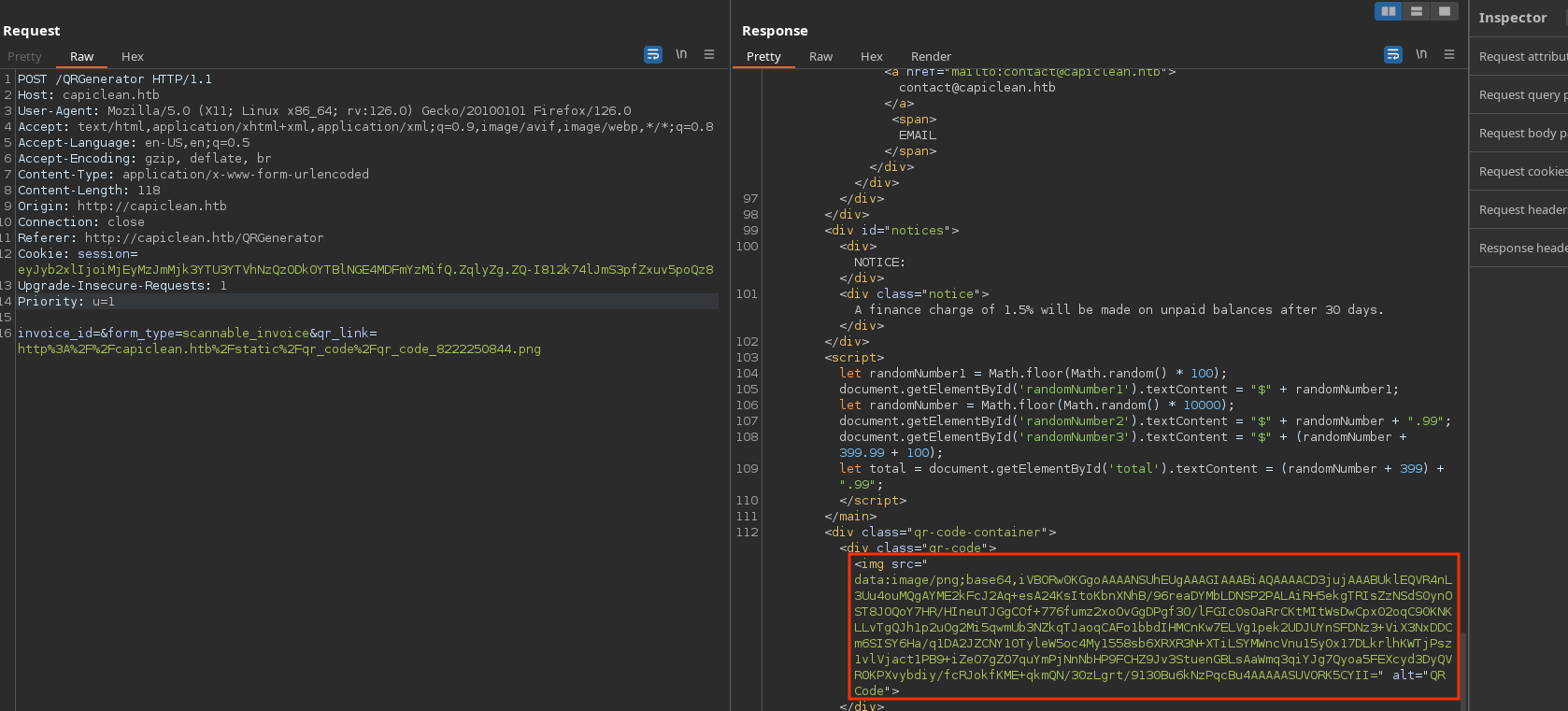This screenshot has width=1568, height=711.
Task: Toggle word wrap icon in Request panel
Action: [653, 54]
